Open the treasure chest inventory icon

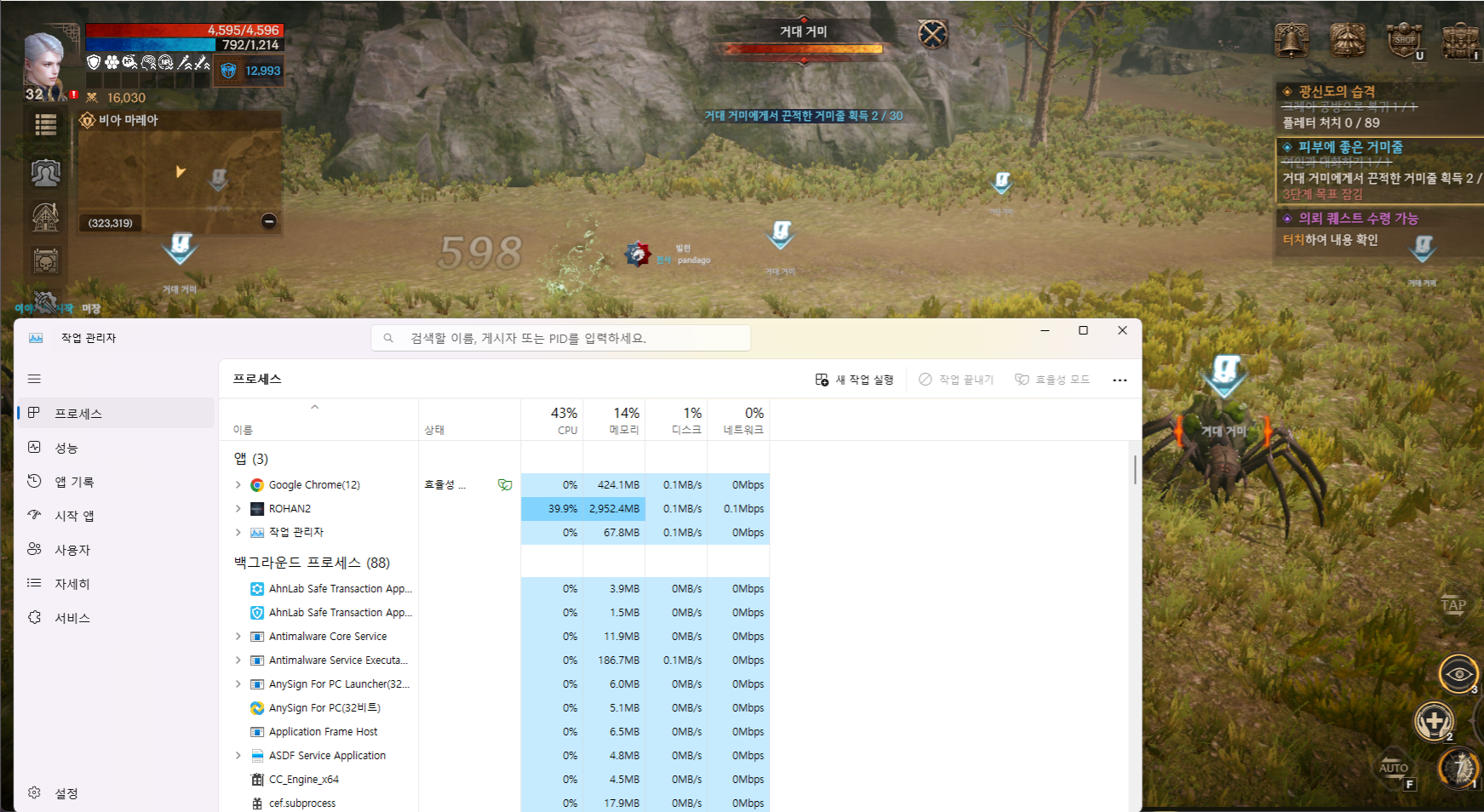[1460, 39]
